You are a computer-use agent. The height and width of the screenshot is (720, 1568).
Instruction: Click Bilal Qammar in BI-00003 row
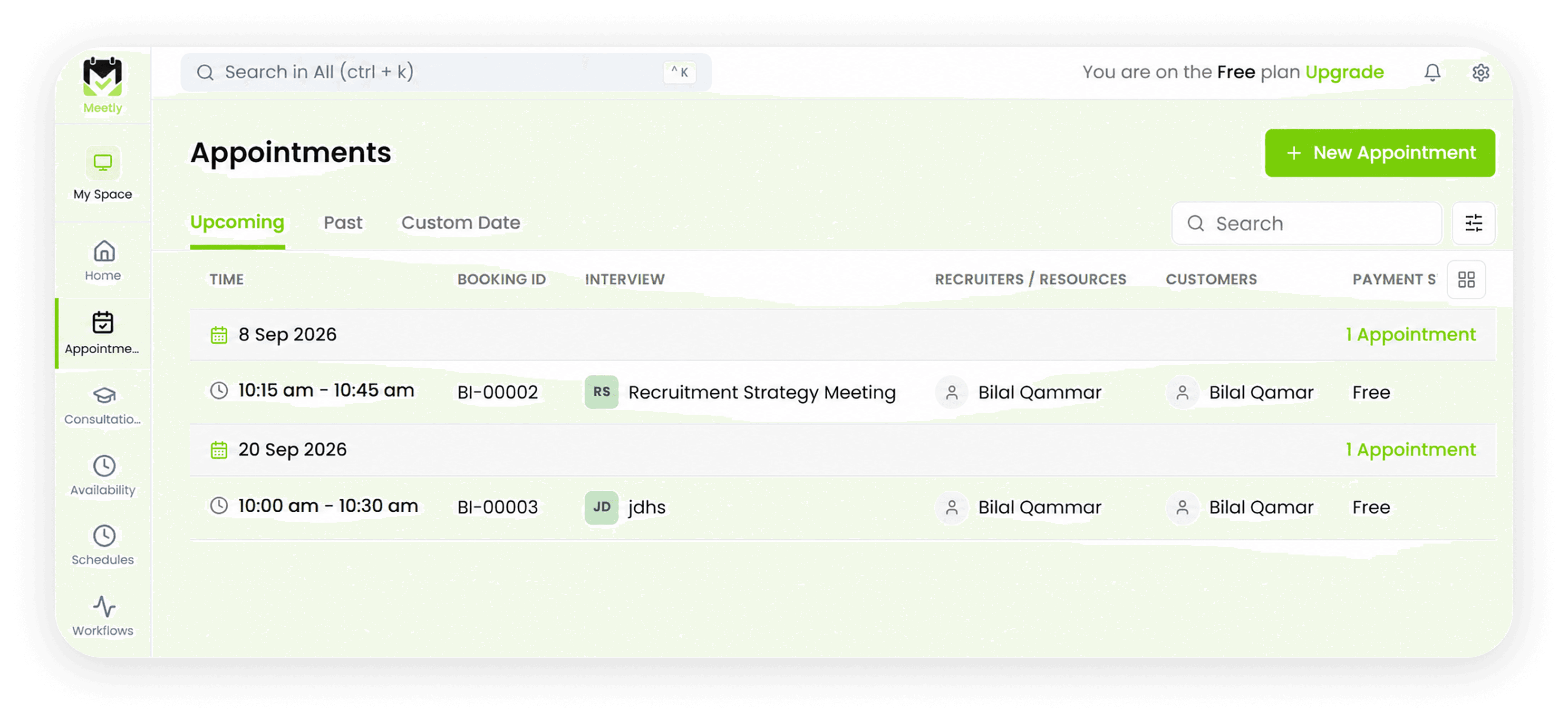pos(1040,507)
